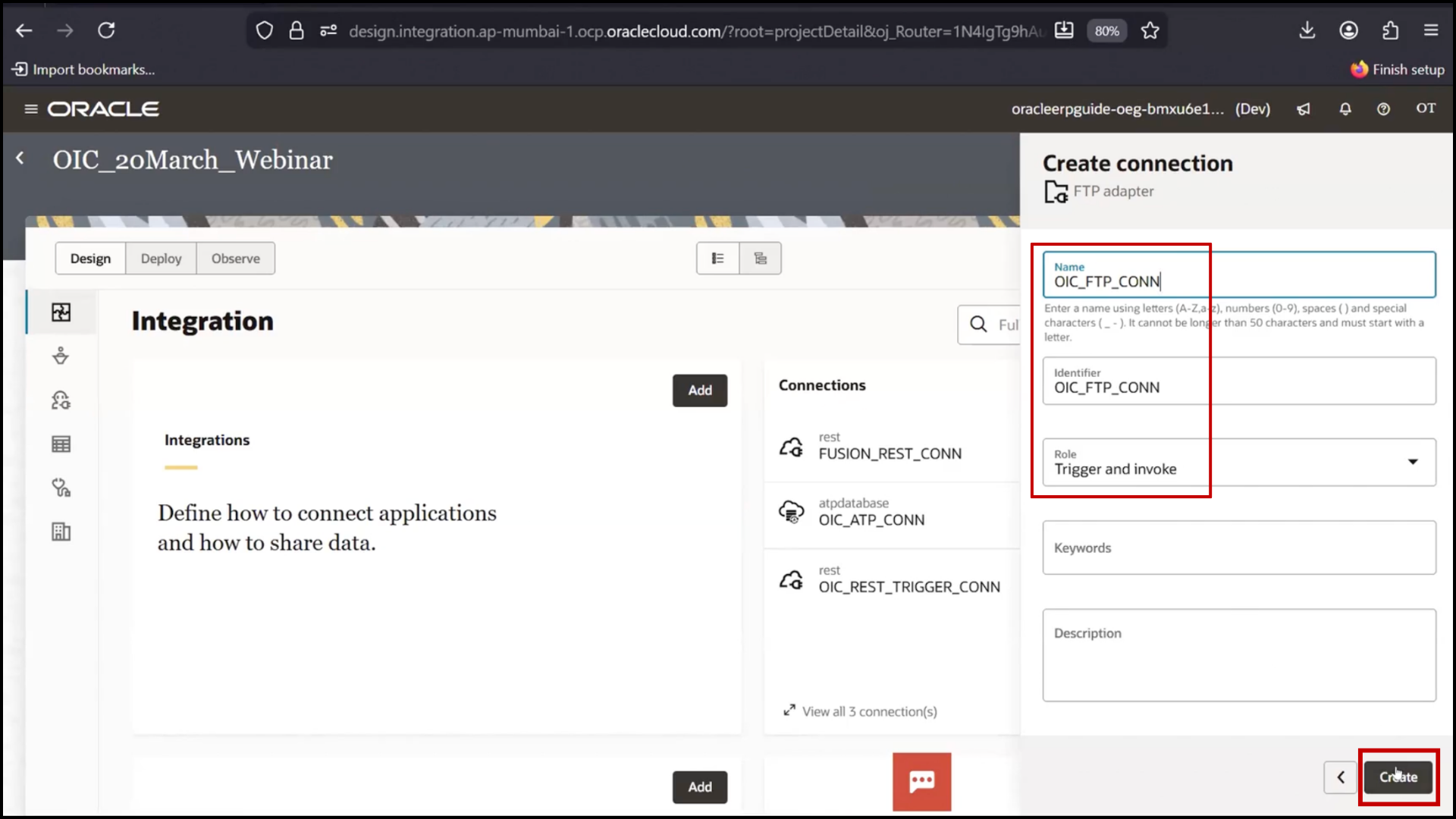Open the browser application menu
Screen dimensions: 1456x819
pyautogui.click(x=1431, y=30)
